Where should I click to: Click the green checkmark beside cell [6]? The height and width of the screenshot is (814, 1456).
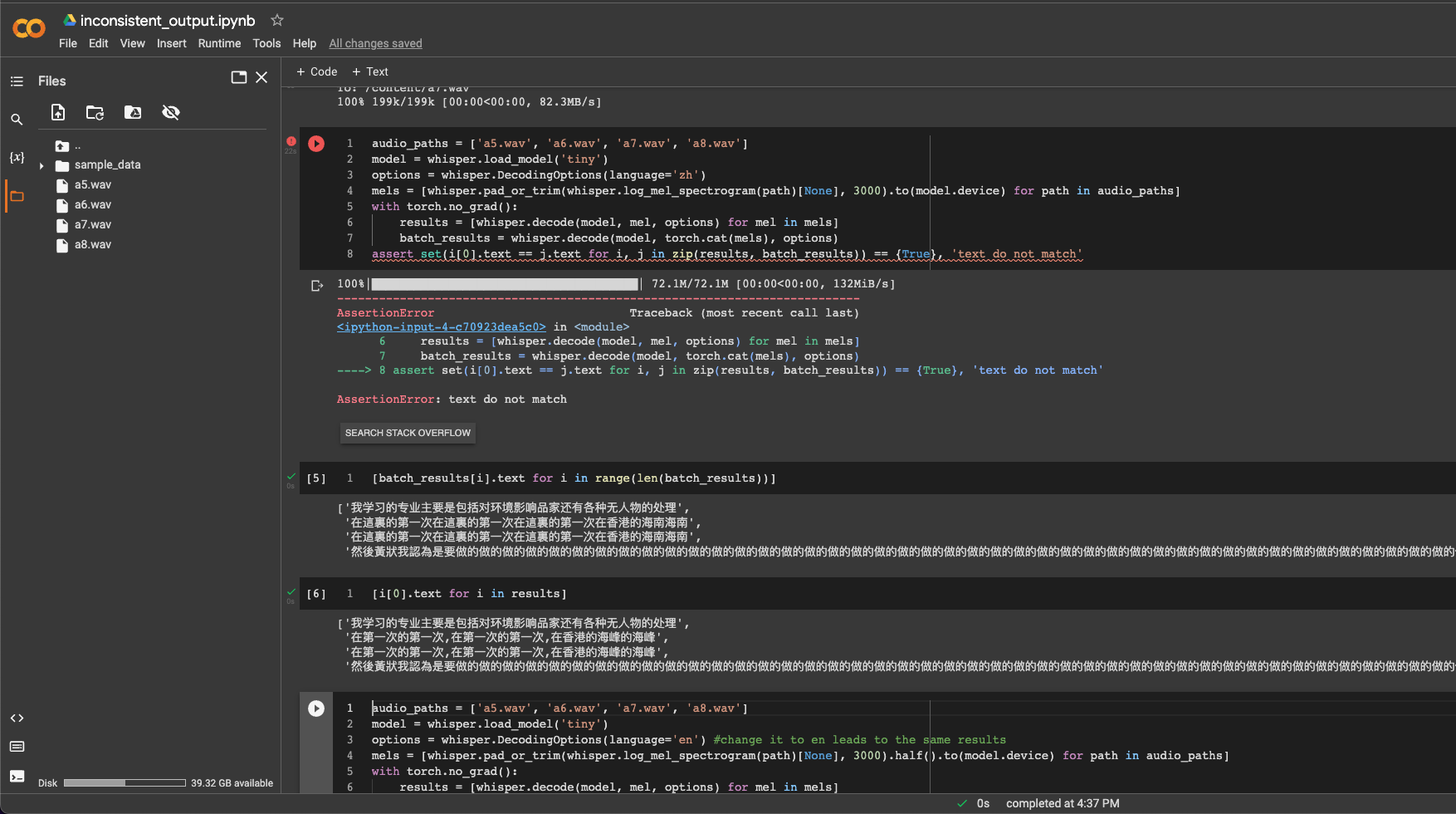click(291, 591)
